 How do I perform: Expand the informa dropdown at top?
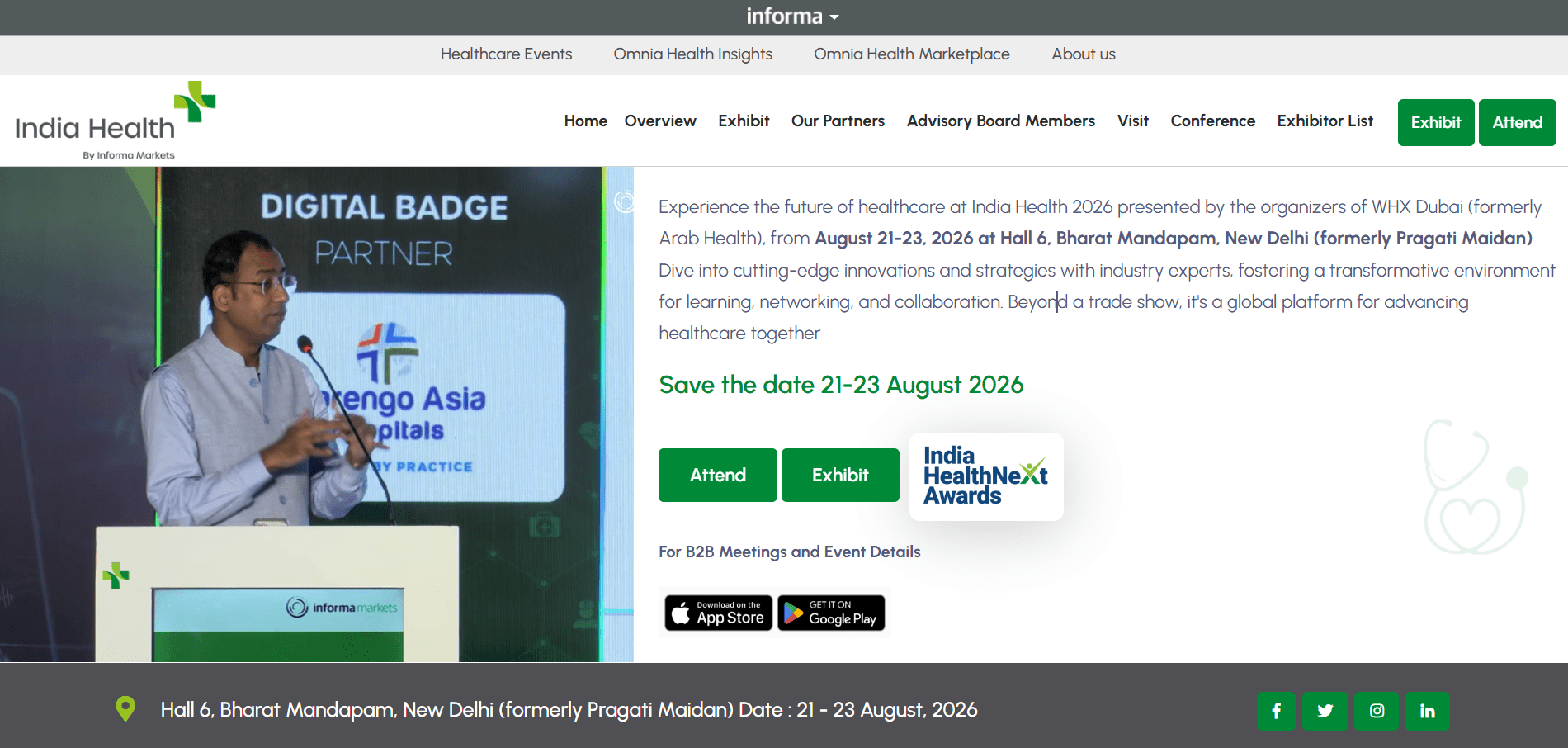[792, 17]
